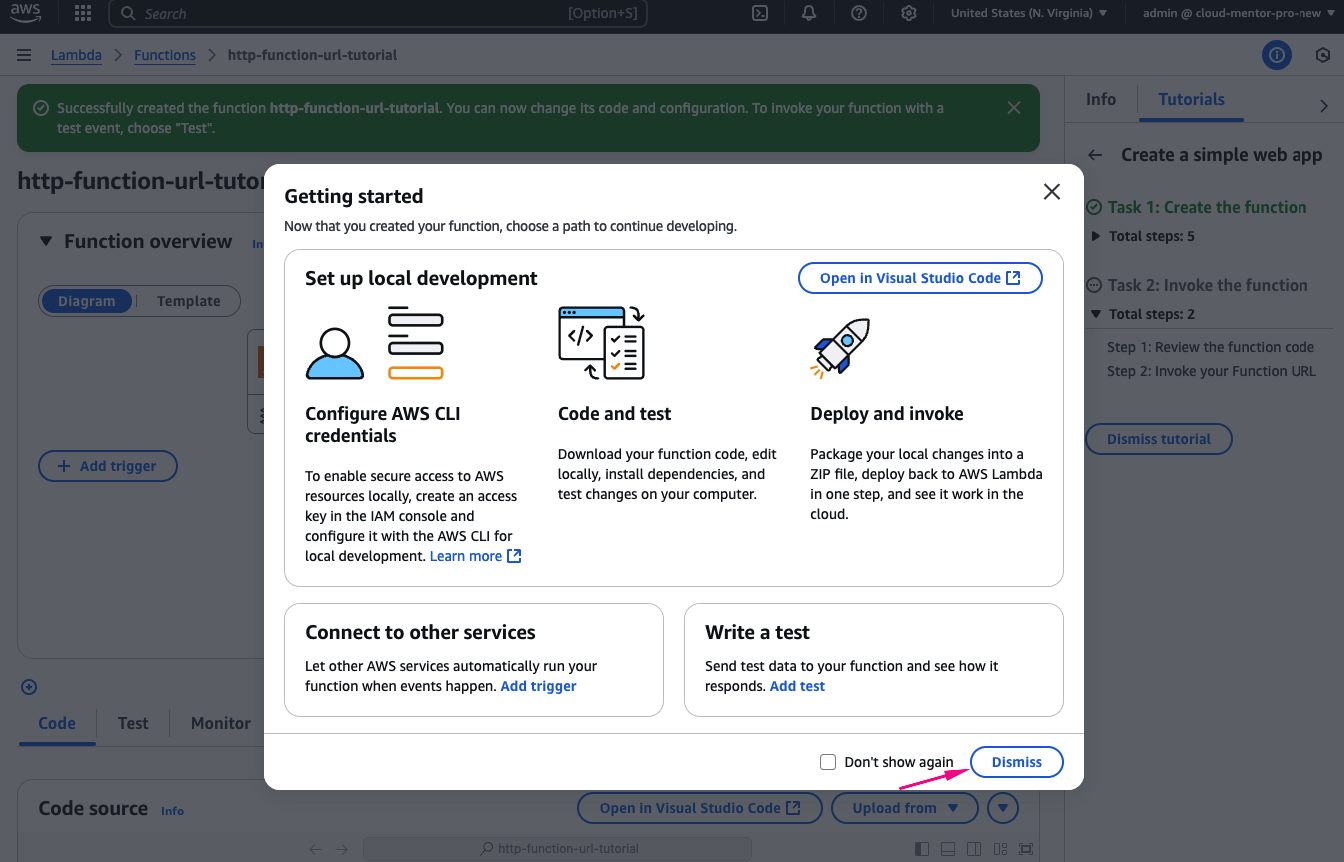
Task: Click the help question mark icon
Action: (859, 14)
